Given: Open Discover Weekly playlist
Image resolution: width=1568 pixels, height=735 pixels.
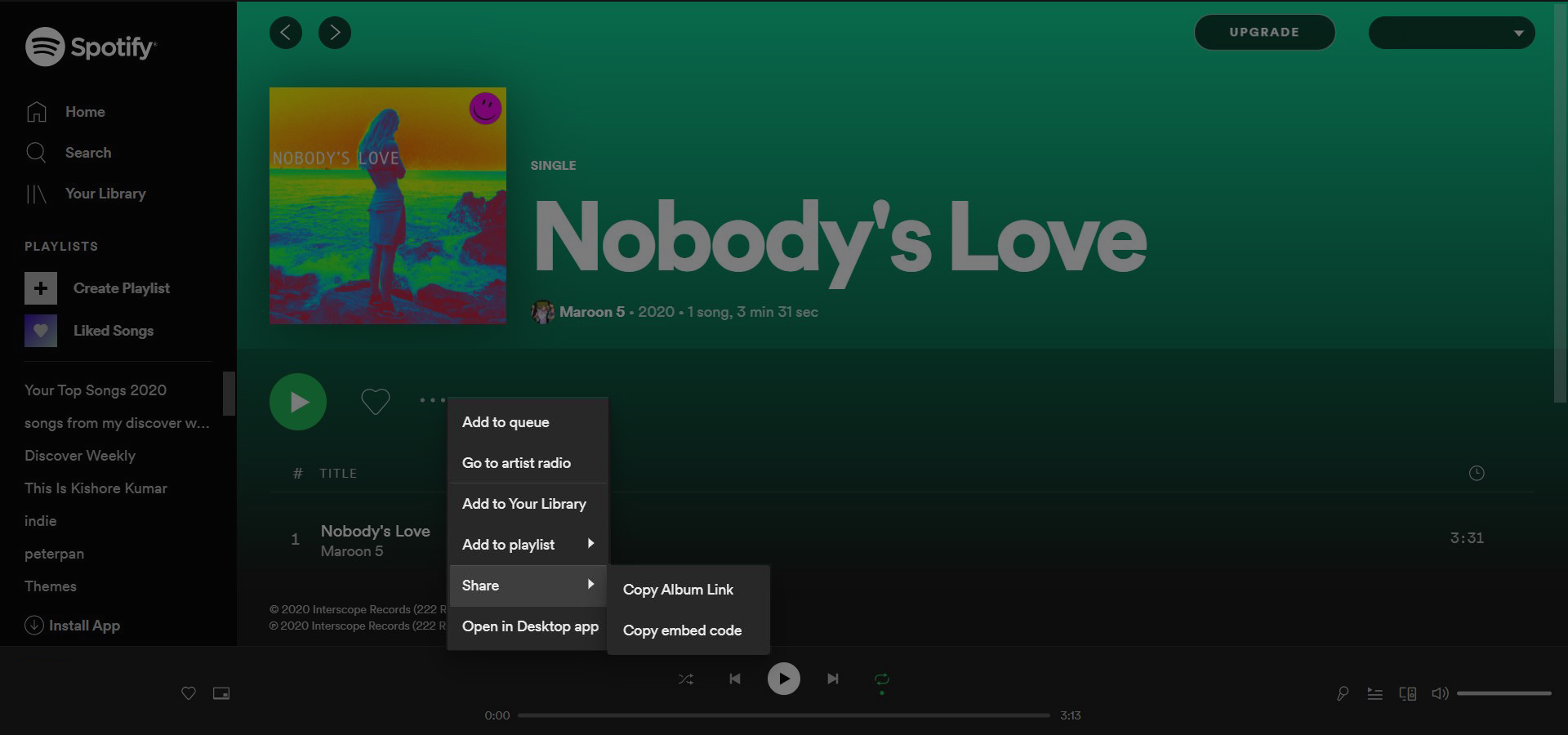Looking at the screenshot, I should coord(80,456).
